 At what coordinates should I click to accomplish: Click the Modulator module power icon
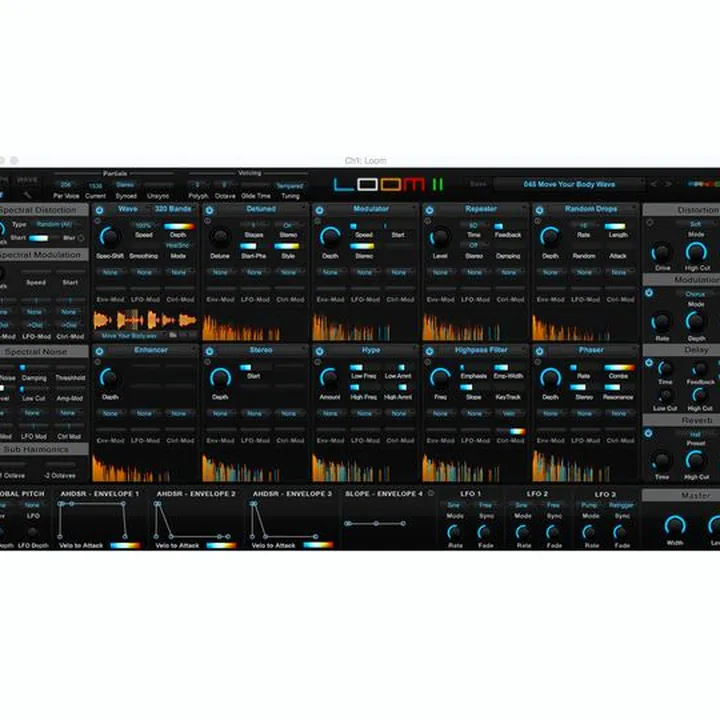pos(320,210)
